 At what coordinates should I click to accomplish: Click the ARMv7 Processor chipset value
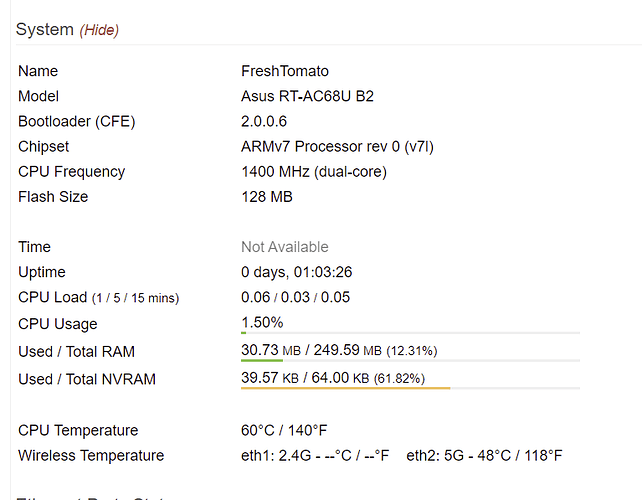coord(337,147)
